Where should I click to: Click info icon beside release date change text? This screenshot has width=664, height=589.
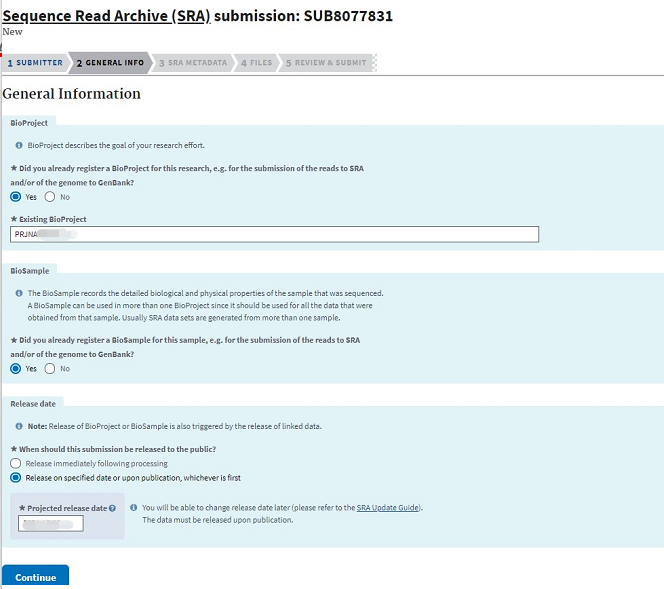point(134,508)
